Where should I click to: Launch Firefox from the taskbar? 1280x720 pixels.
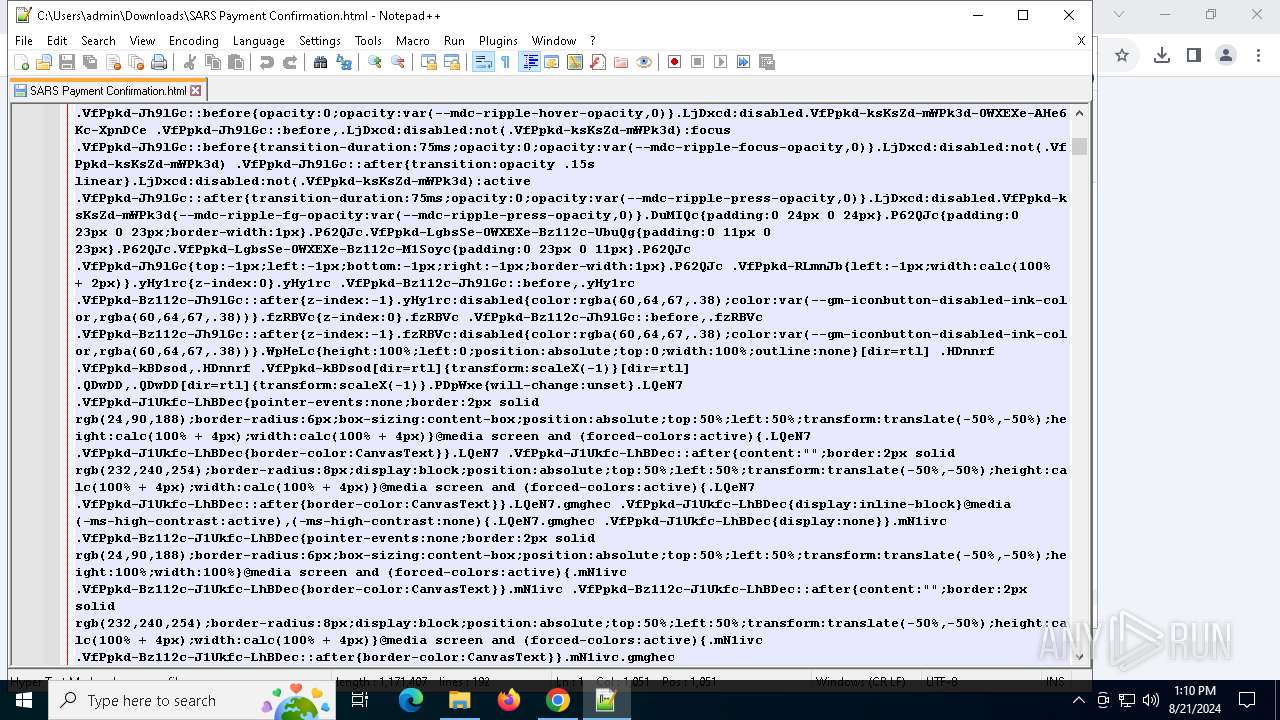[509, 700]
